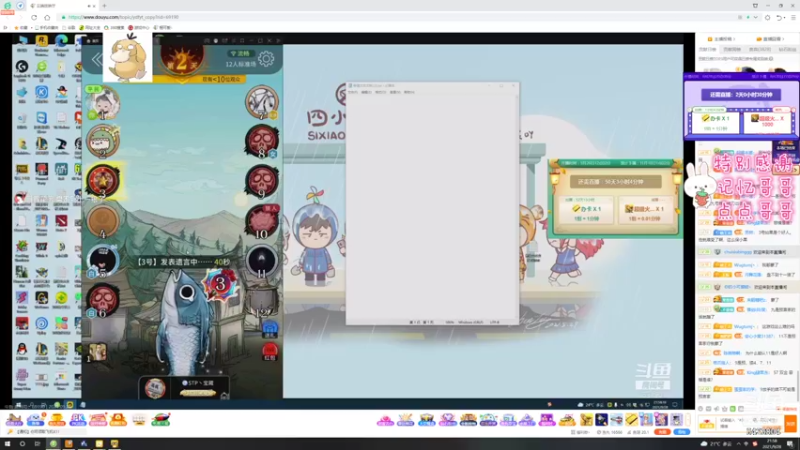Click the day 2 sun badge
This screenshot has height=450, width=800.
182,60
